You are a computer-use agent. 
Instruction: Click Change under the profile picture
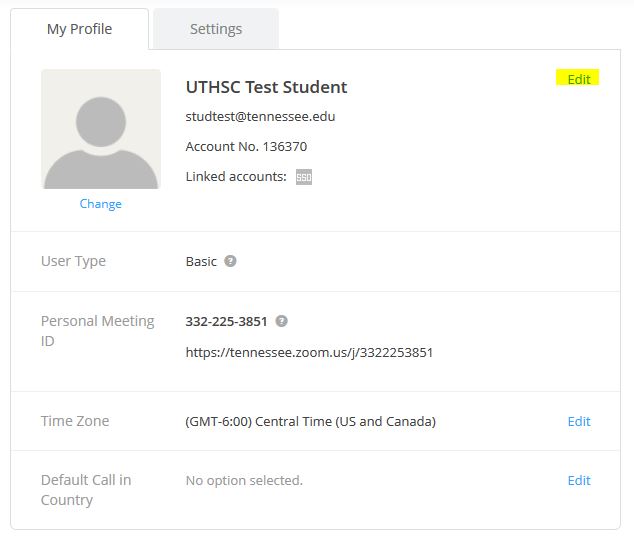pos(100,204)
